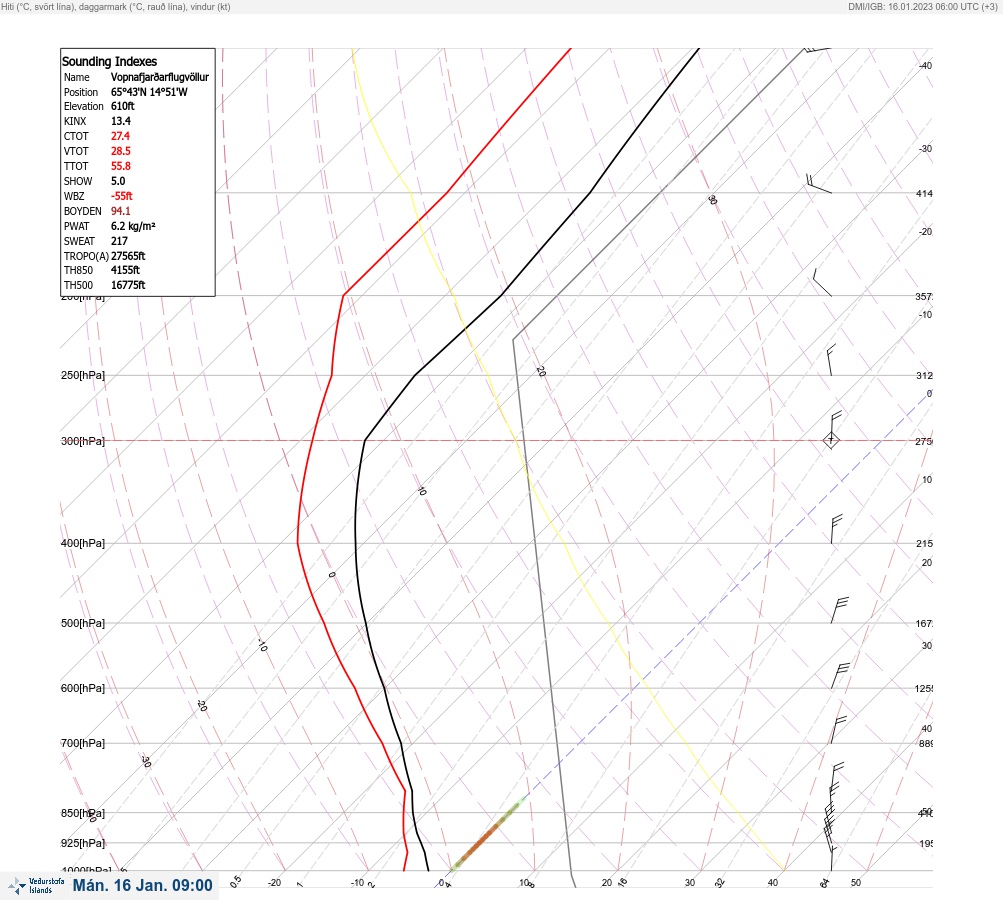
Task: Click the SWEAT value 217
Action: (119, 241)
